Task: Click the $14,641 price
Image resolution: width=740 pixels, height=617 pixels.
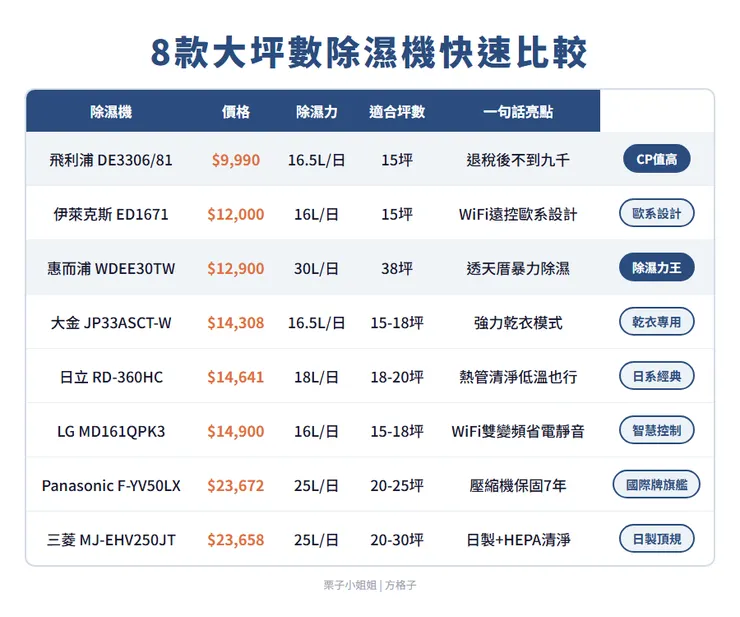Action: 235,377
